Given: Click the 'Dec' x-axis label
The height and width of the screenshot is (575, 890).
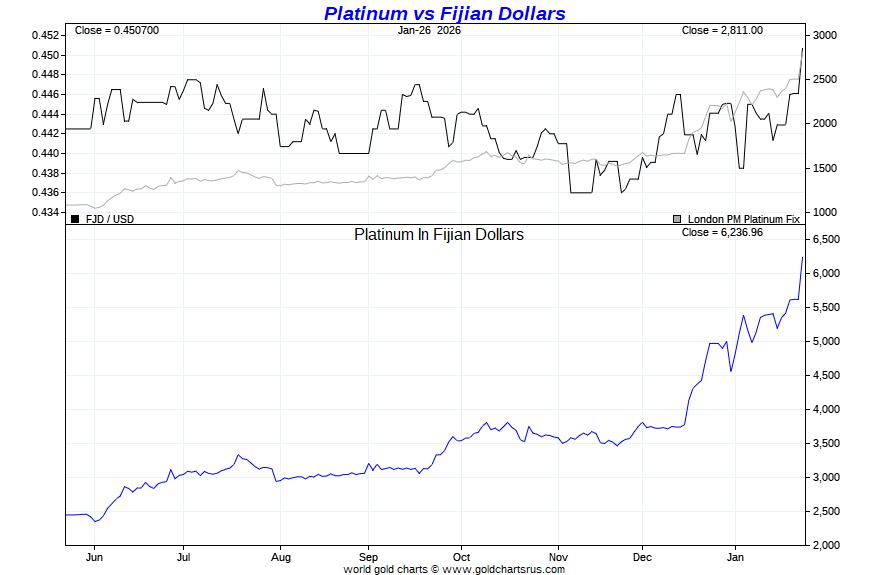Looking at the screenshot, I should [x=642, y=557].
